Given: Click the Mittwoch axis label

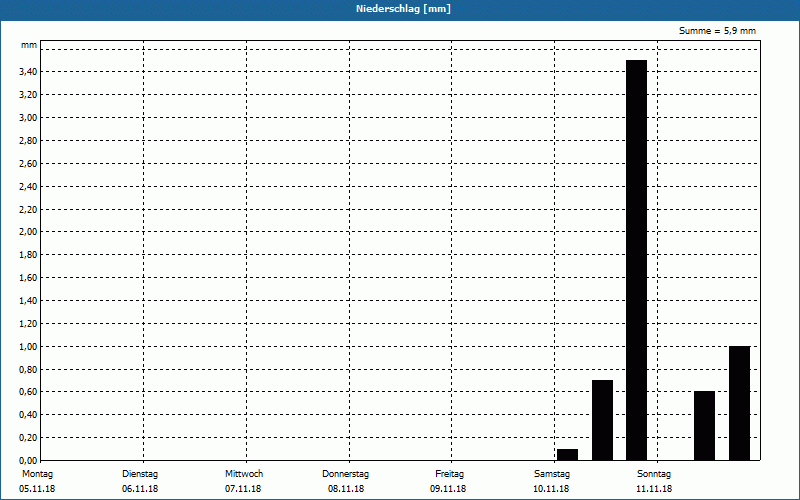Looking at the screenshot, I should (x=244, y=474).
